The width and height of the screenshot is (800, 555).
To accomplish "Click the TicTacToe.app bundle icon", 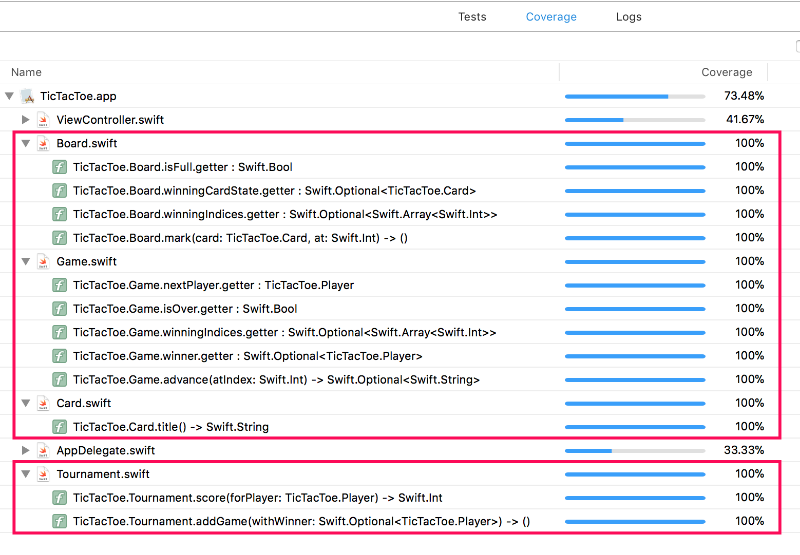I will tap(27, 96).
